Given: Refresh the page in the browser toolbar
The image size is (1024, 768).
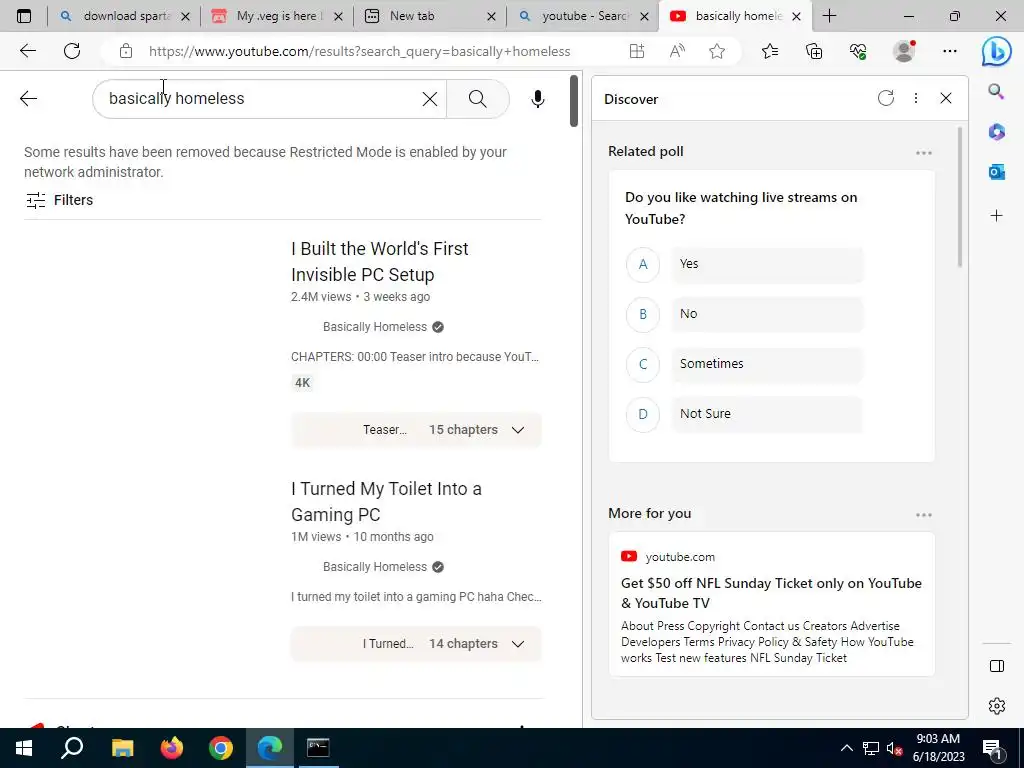Looking at the screenshot, I should (x=72, y=51).
